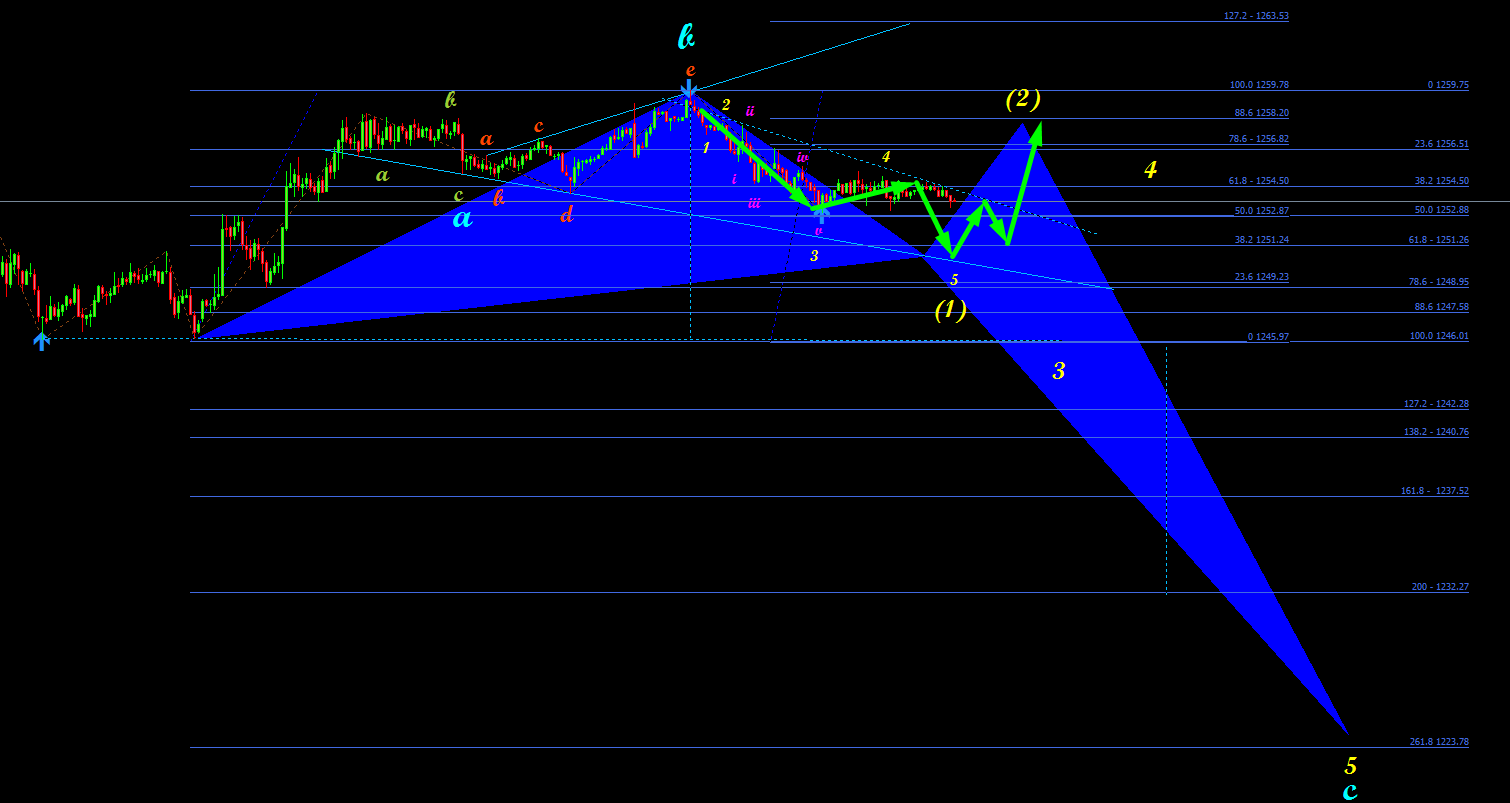Image resolution: width=1510 pixels, height=803 pixels.
Task: Select the '38.2 1251.24' retracement label
Action: 1262,239
